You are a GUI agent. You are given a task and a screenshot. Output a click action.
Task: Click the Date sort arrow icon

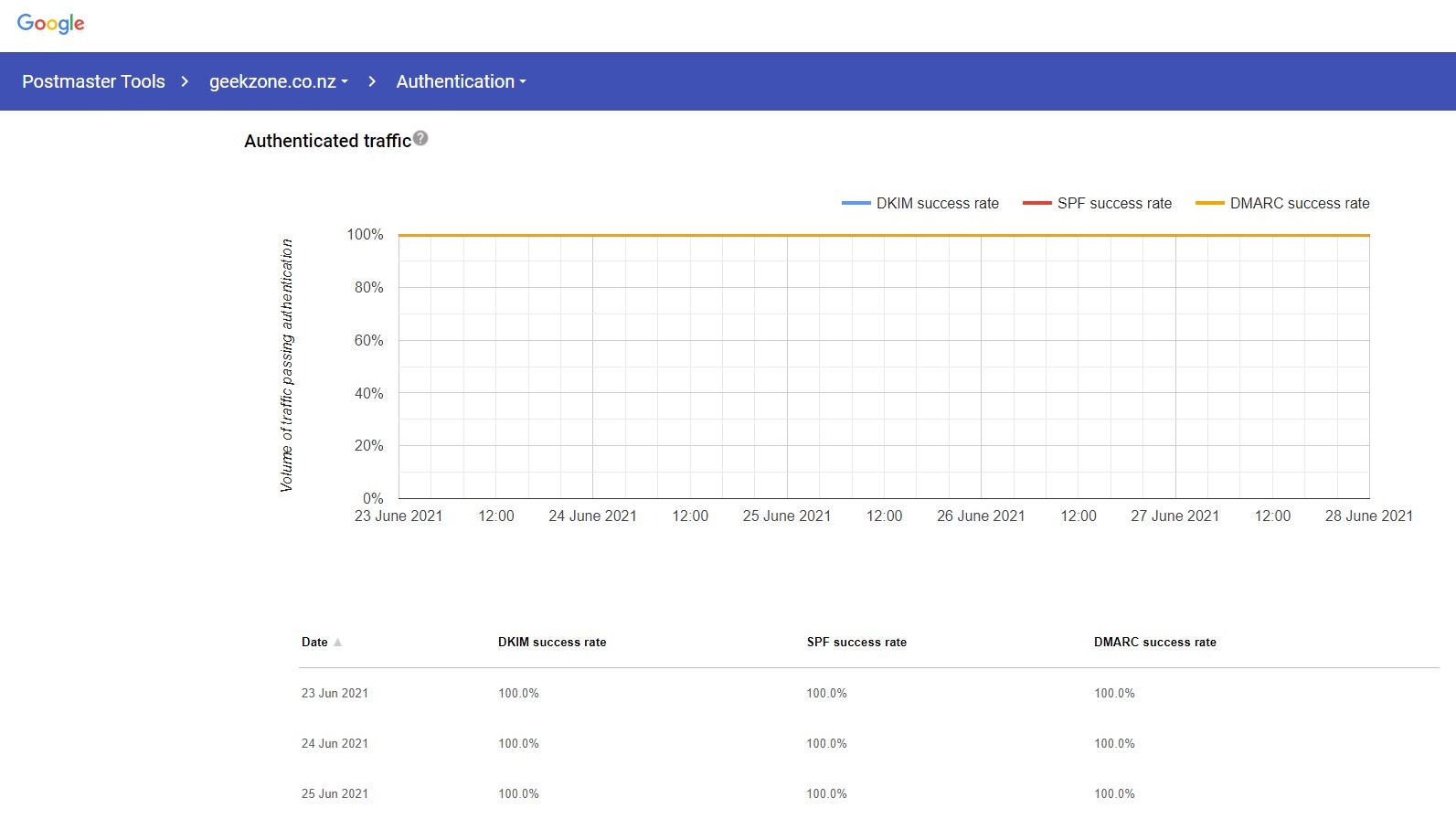click(338, 643)
